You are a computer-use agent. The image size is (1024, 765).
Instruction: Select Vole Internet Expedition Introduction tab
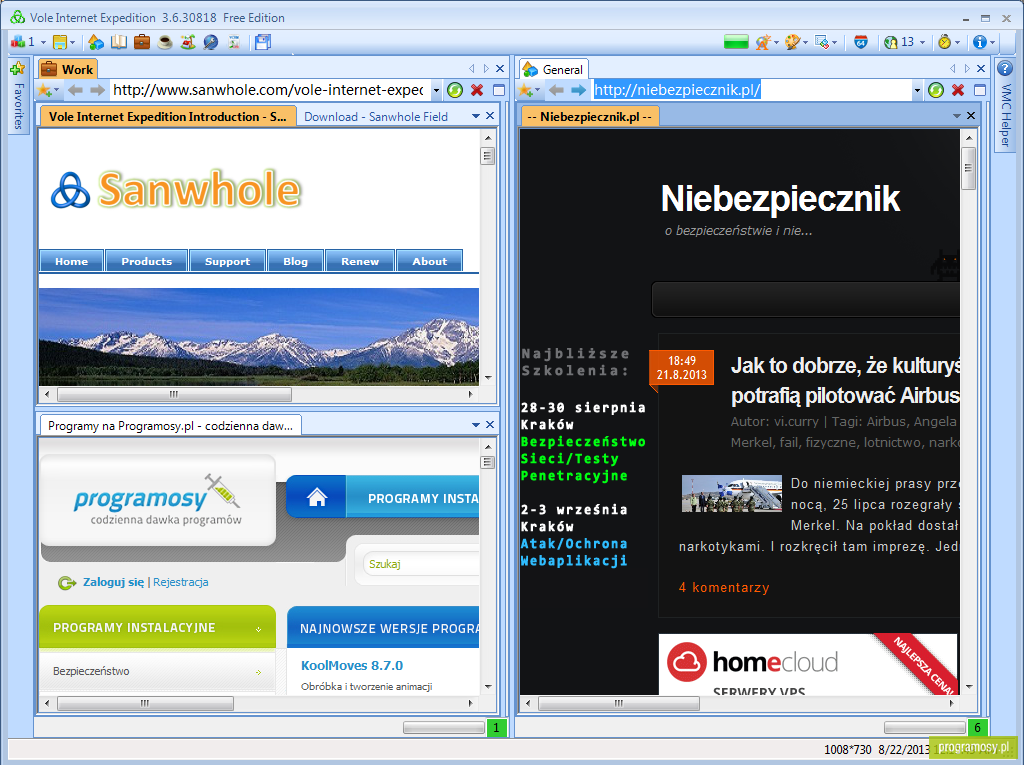168,116
